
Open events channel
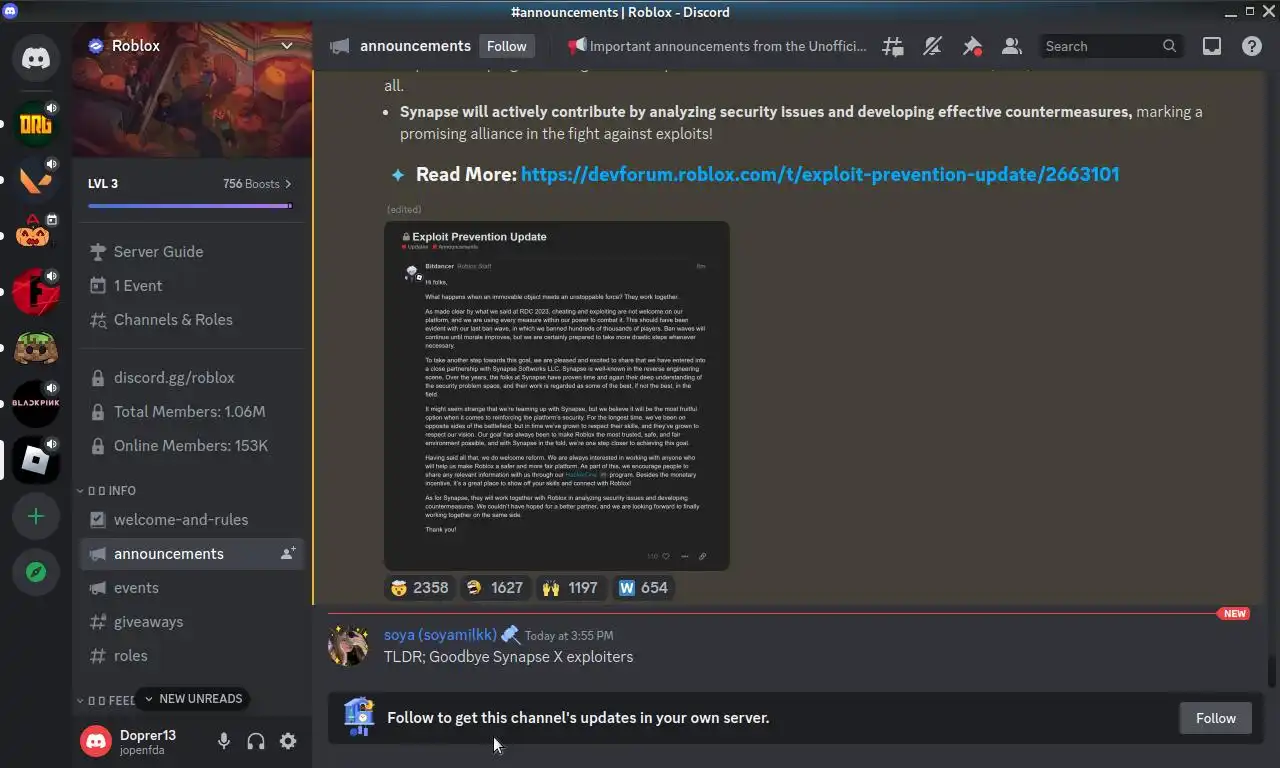(192, 588)
